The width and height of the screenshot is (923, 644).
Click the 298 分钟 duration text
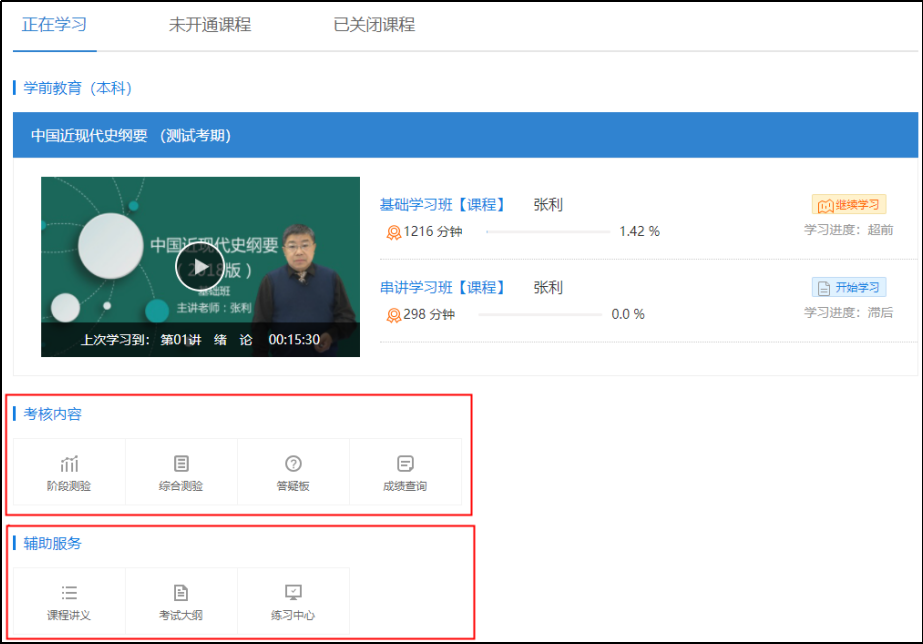tap(429, 314)
